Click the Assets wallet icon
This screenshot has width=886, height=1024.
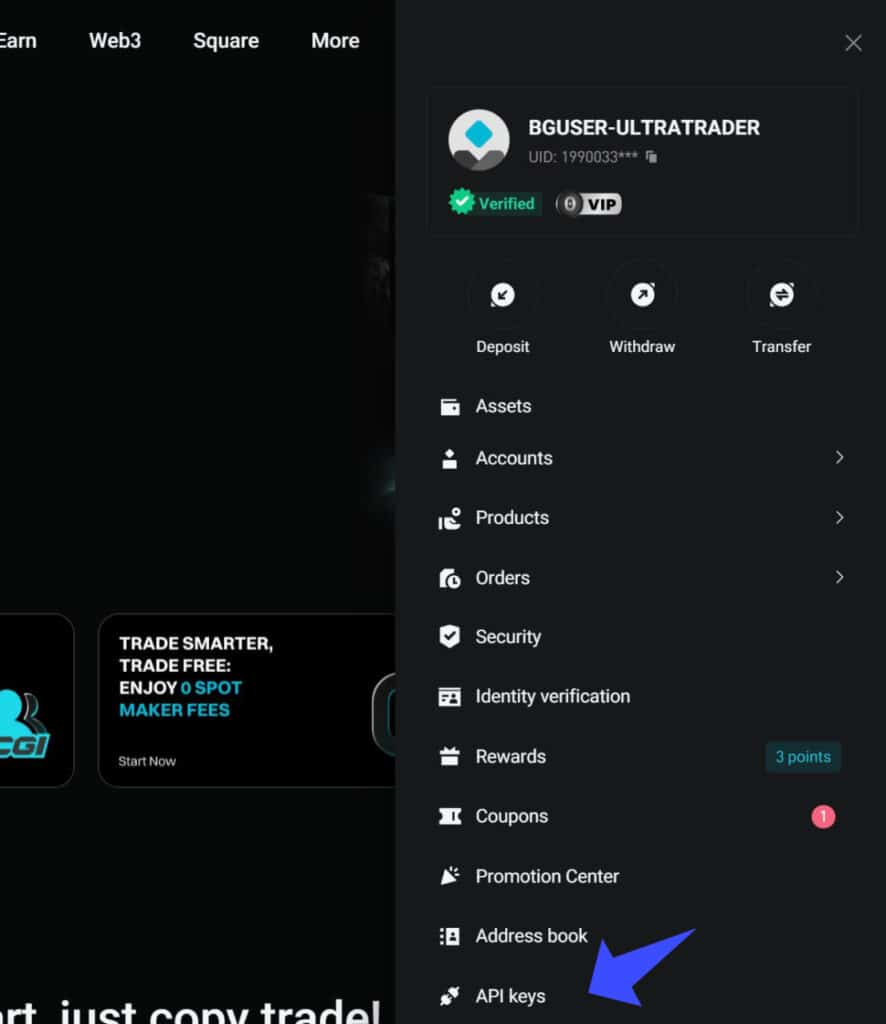pyautogui.click(x=450, y=407)
